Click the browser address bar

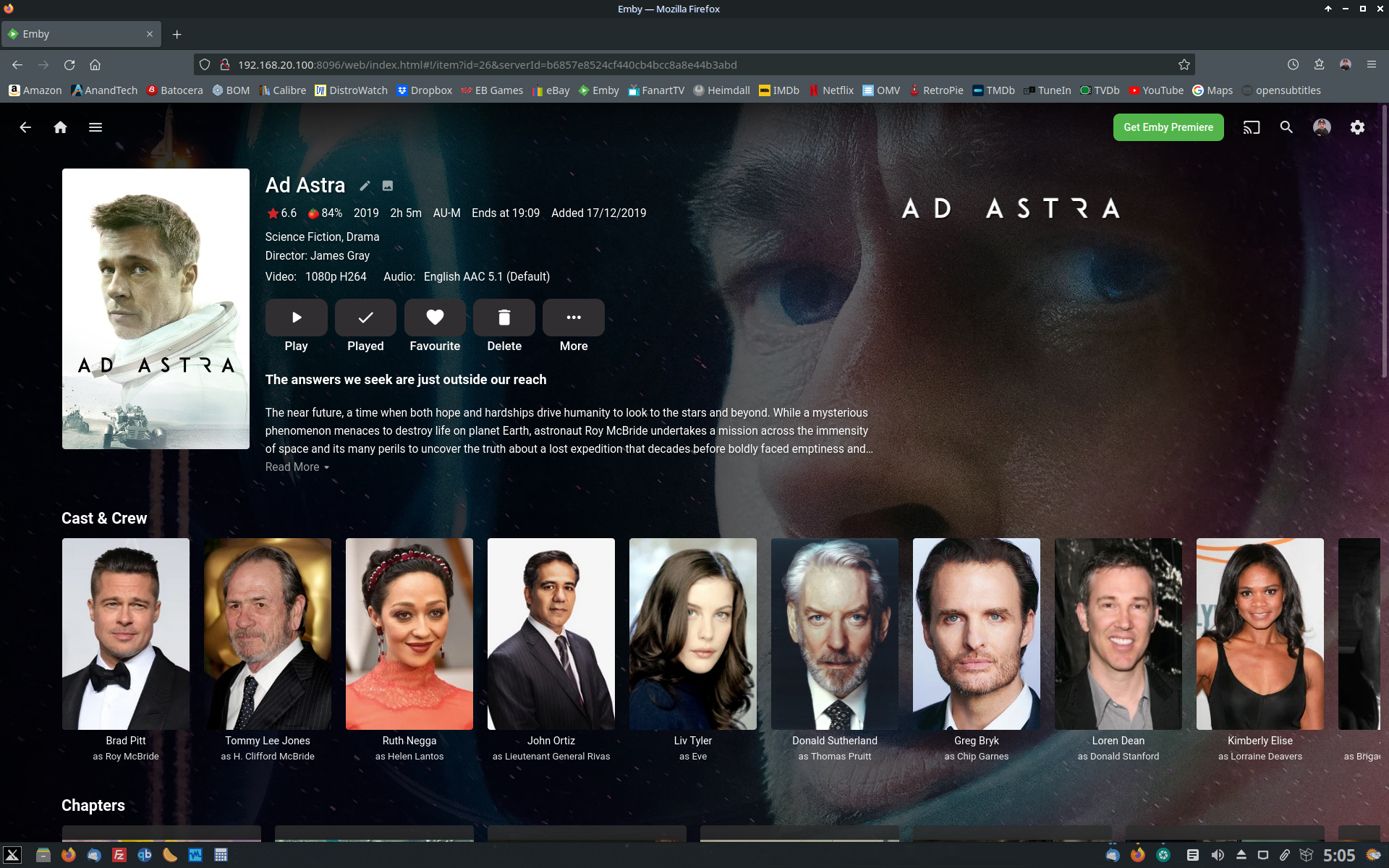694,64
